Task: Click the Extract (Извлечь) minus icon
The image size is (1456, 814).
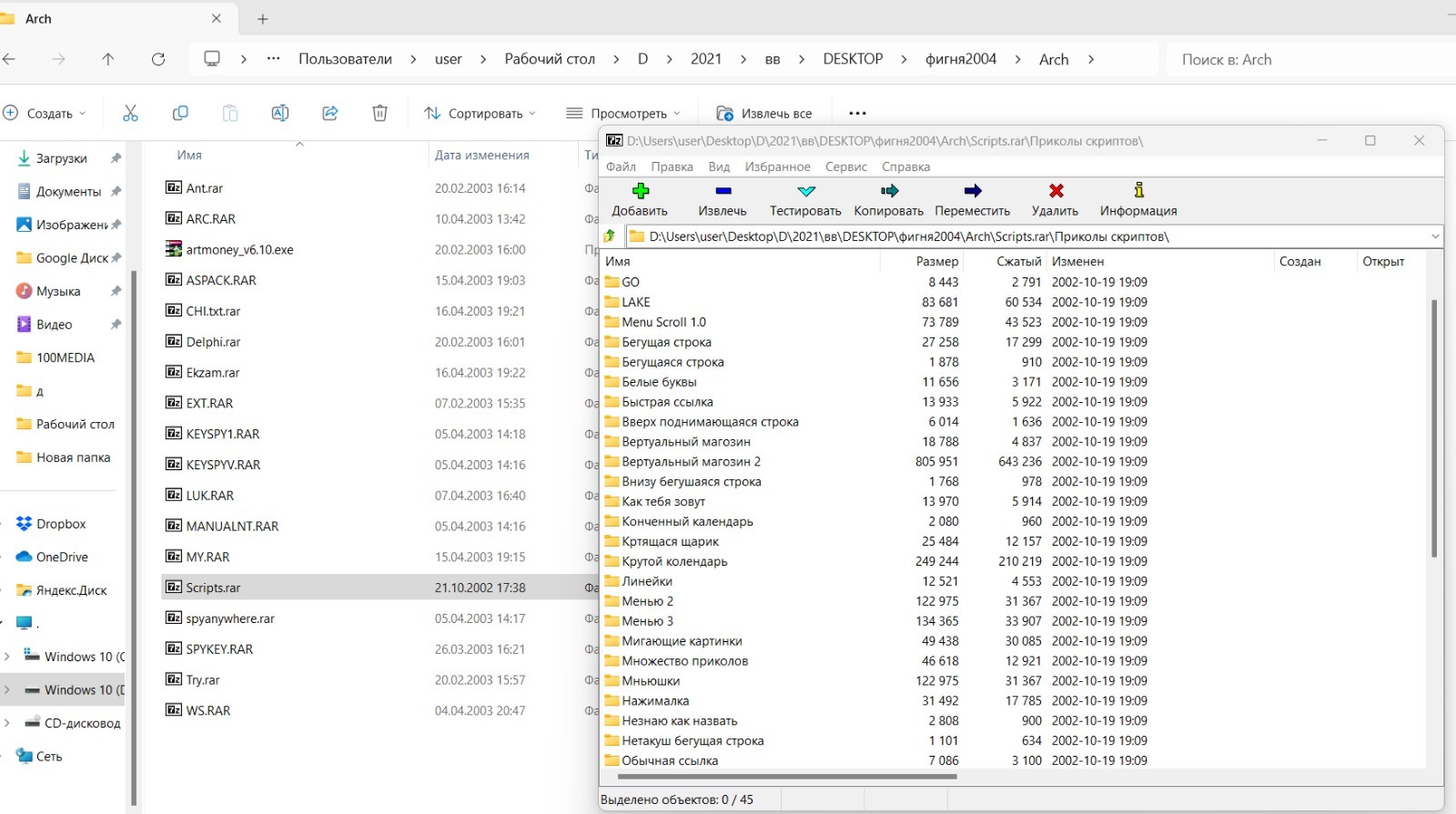Action: 723,191
